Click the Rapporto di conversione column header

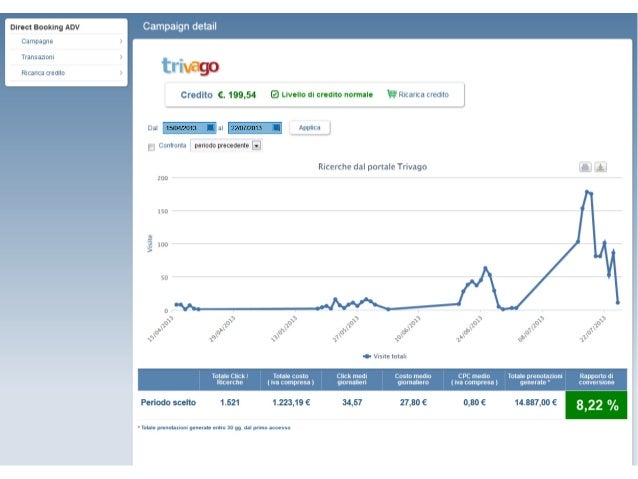point(596,379)
